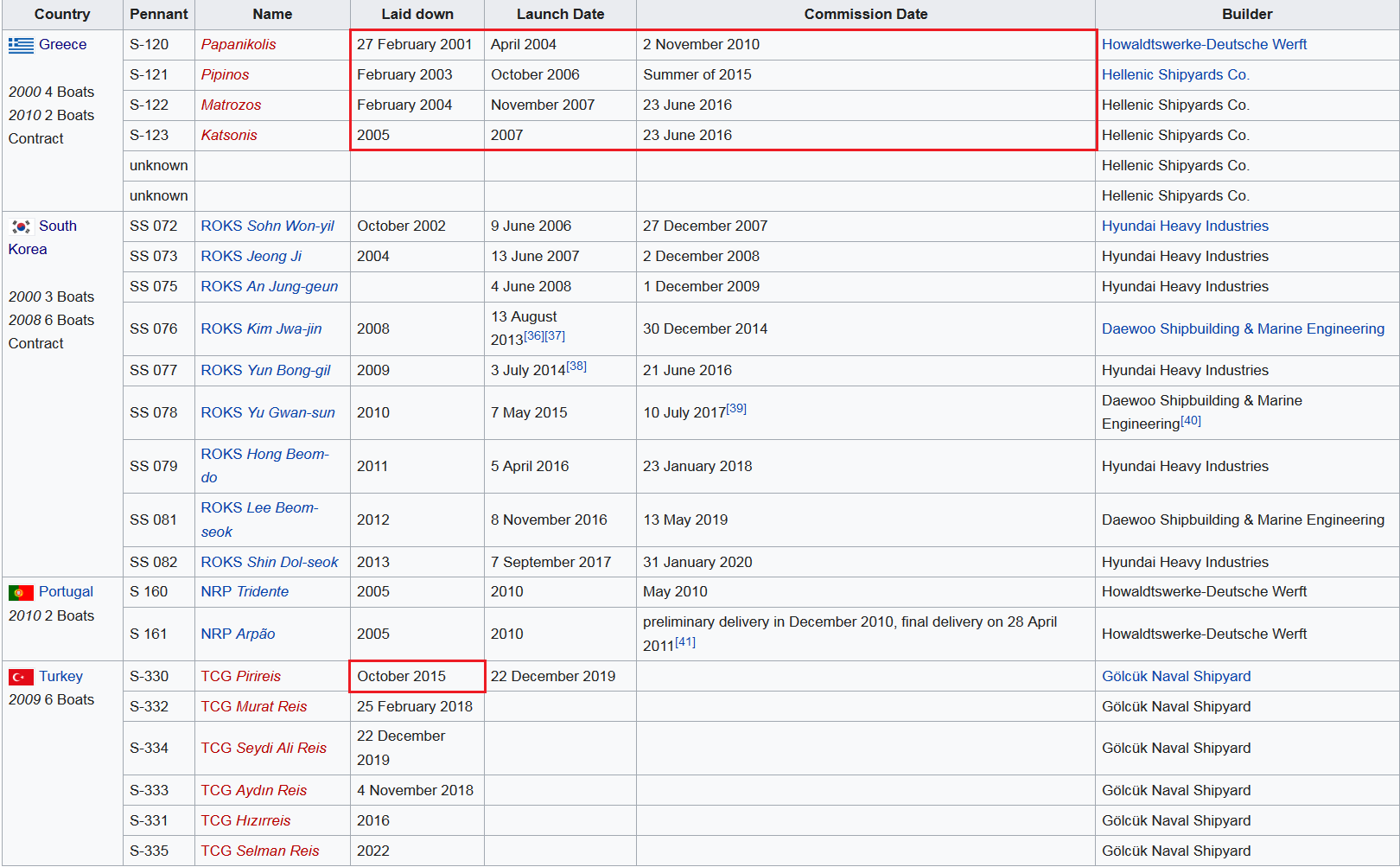Open the South Korea country link
Screen dimensions: 1400x867
point(42,238)
